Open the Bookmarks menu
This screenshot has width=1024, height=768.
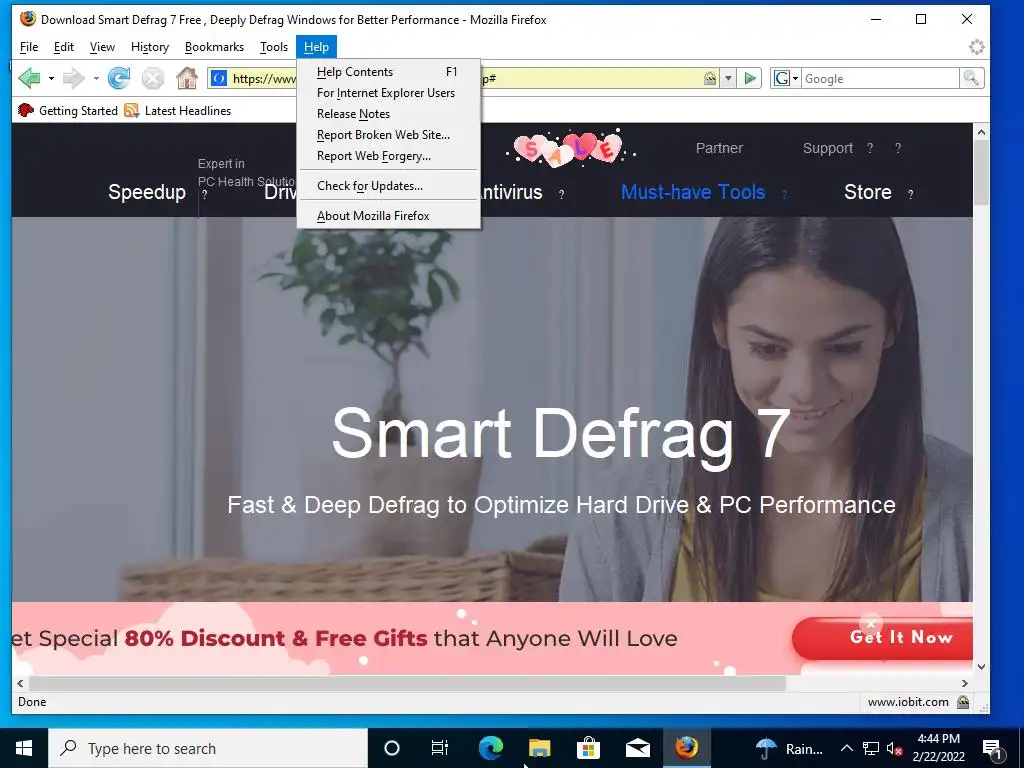[214, 47]
